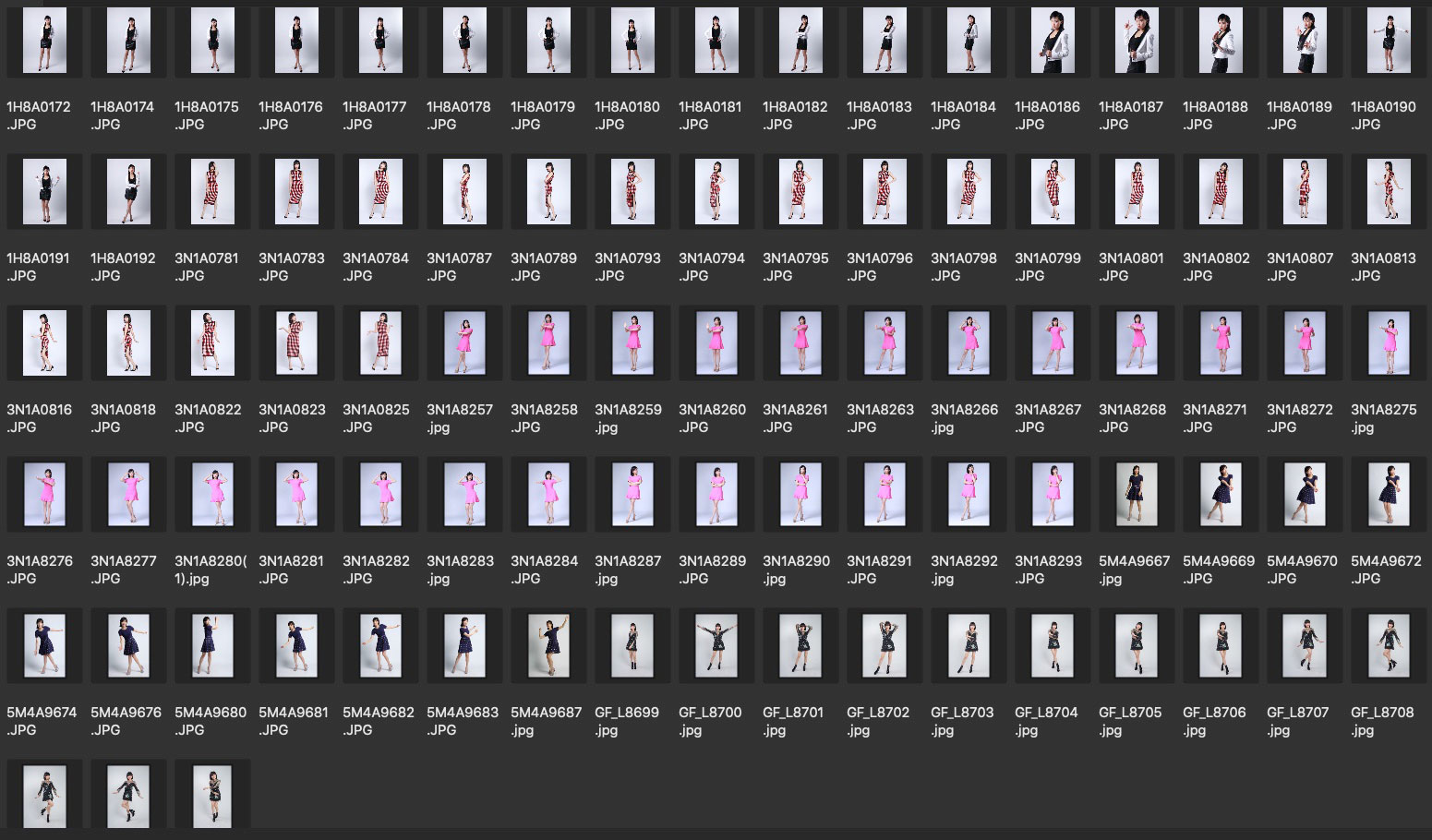Select thumbnail of 1H8A0184.JPG
Image resolution: width=1432 pixels, height=840 pixels.
(969, 41)
